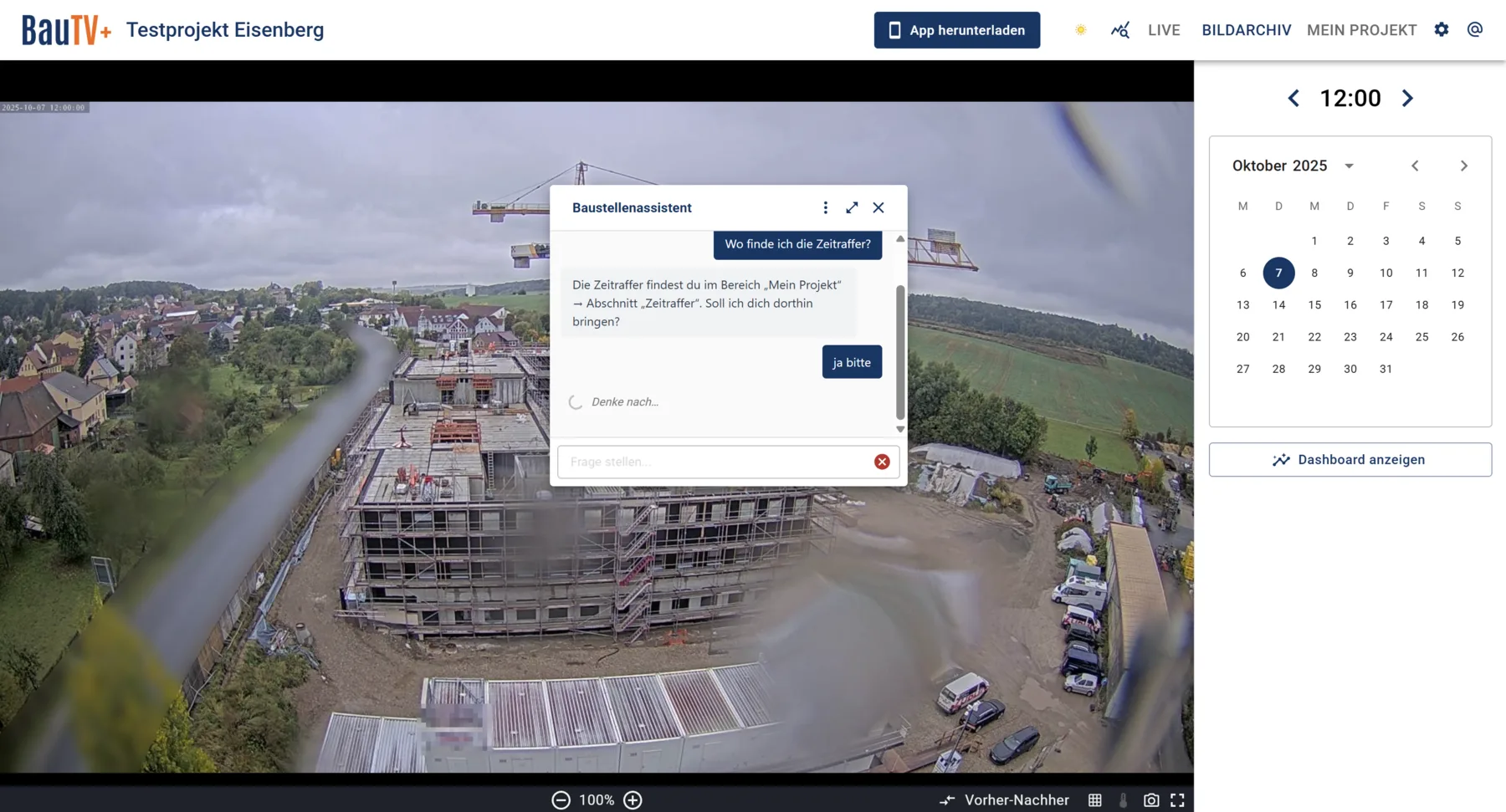Go to next time after 12:00
The image size is (1506, 812).
pyautogui.click(x=1407, y=99)
